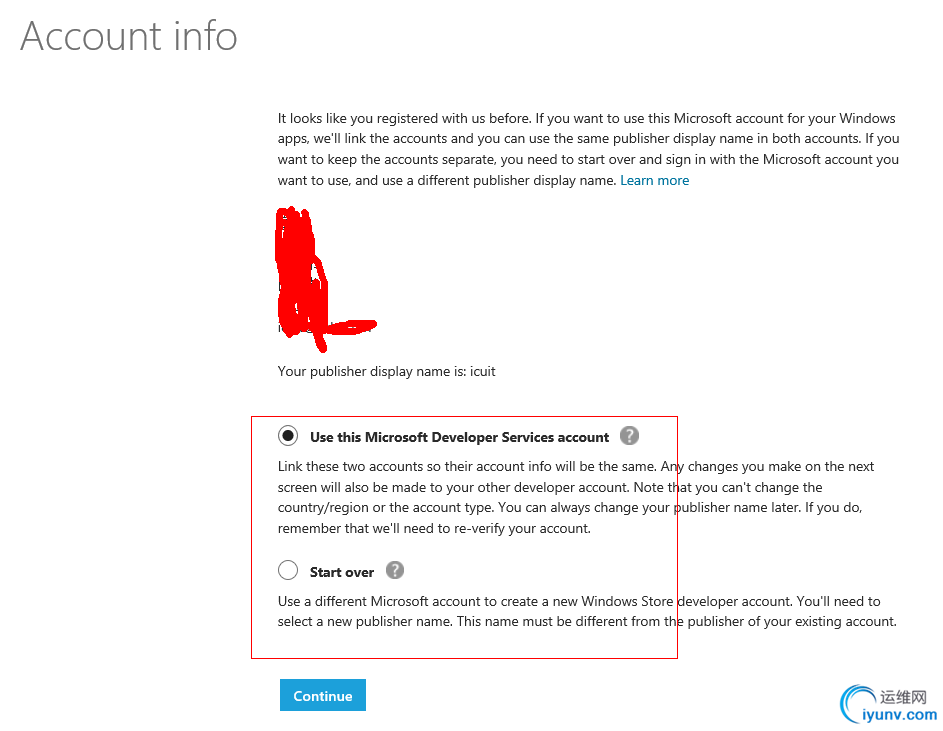Screen dimensions: 943x731
Task: Click the red scribbled redaction area
Action: click(x=301, y=272)
